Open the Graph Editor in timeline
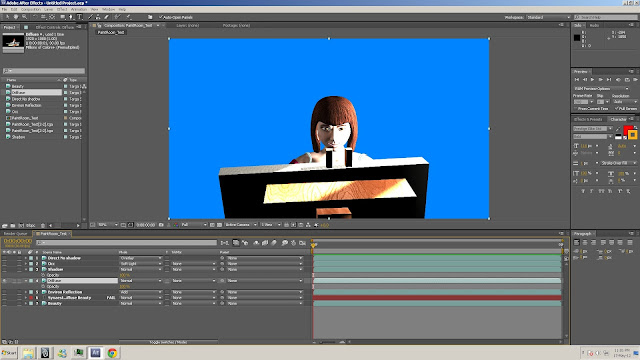This screenshot has width=640, height=360. tap(302, 243)
